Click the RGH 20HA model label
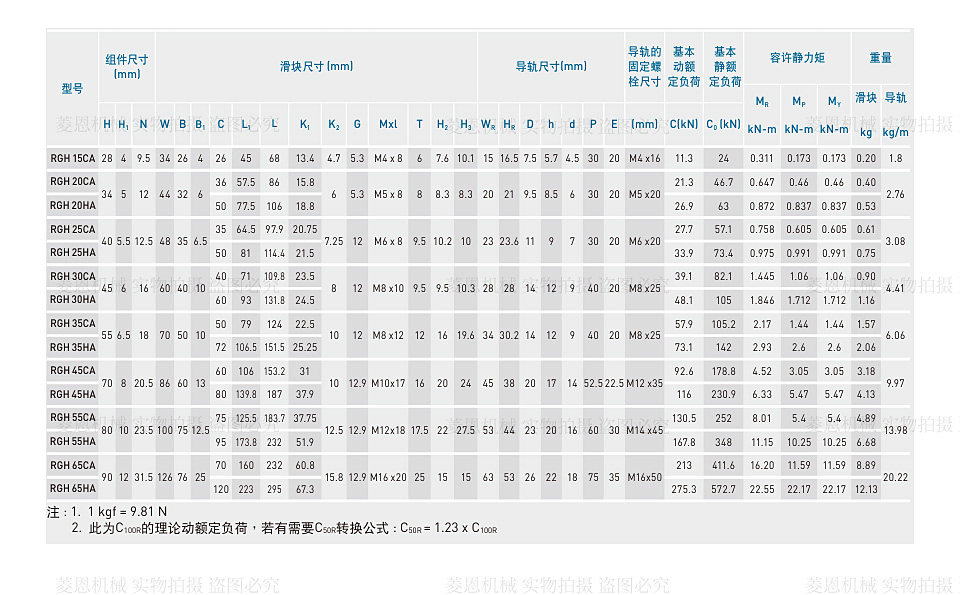Viewport: 960px width, 595px height. (x=73, y=206)
